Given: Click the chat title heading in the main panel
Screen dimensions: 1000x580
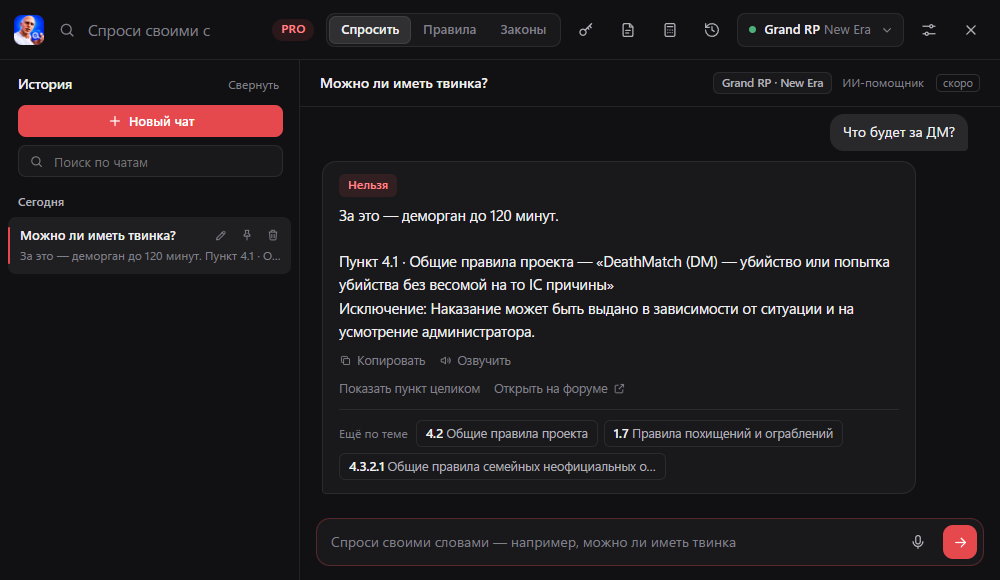Looking at the screenshot, I should [404, 84].
